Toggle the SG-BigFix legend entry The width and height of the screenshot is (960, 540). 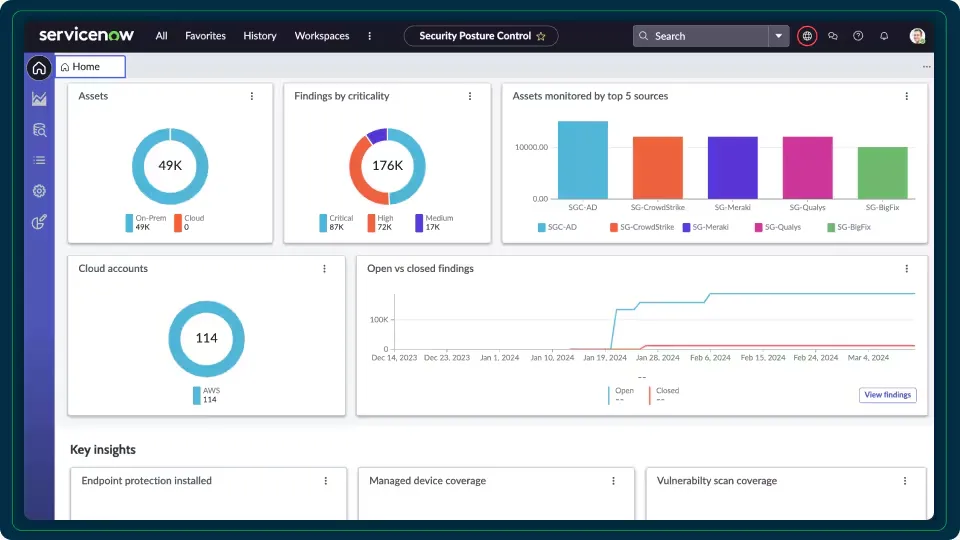tap(849, 227)
